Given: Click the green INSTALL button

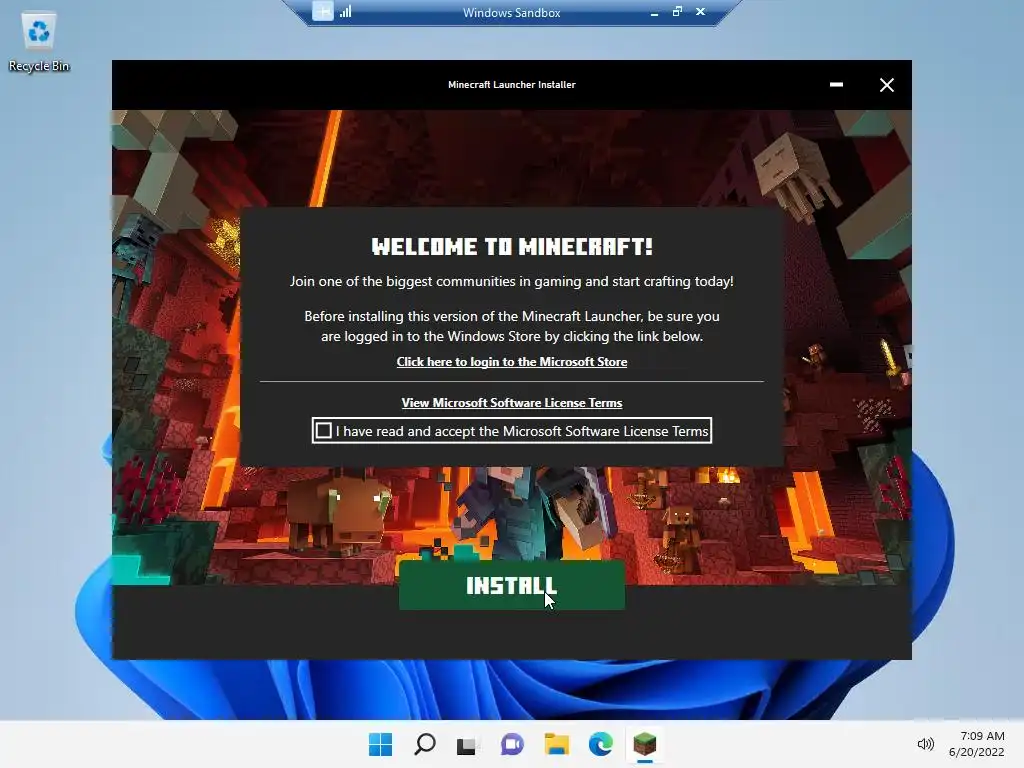Looking at the screenshot, I should (511, 585).
